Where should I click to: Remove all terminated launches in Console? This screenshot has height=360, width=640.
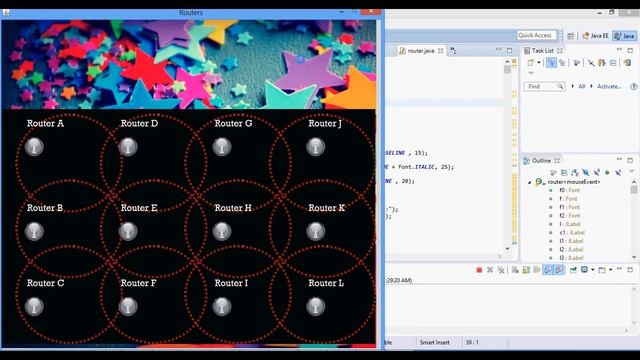click(x=500, y=270)
